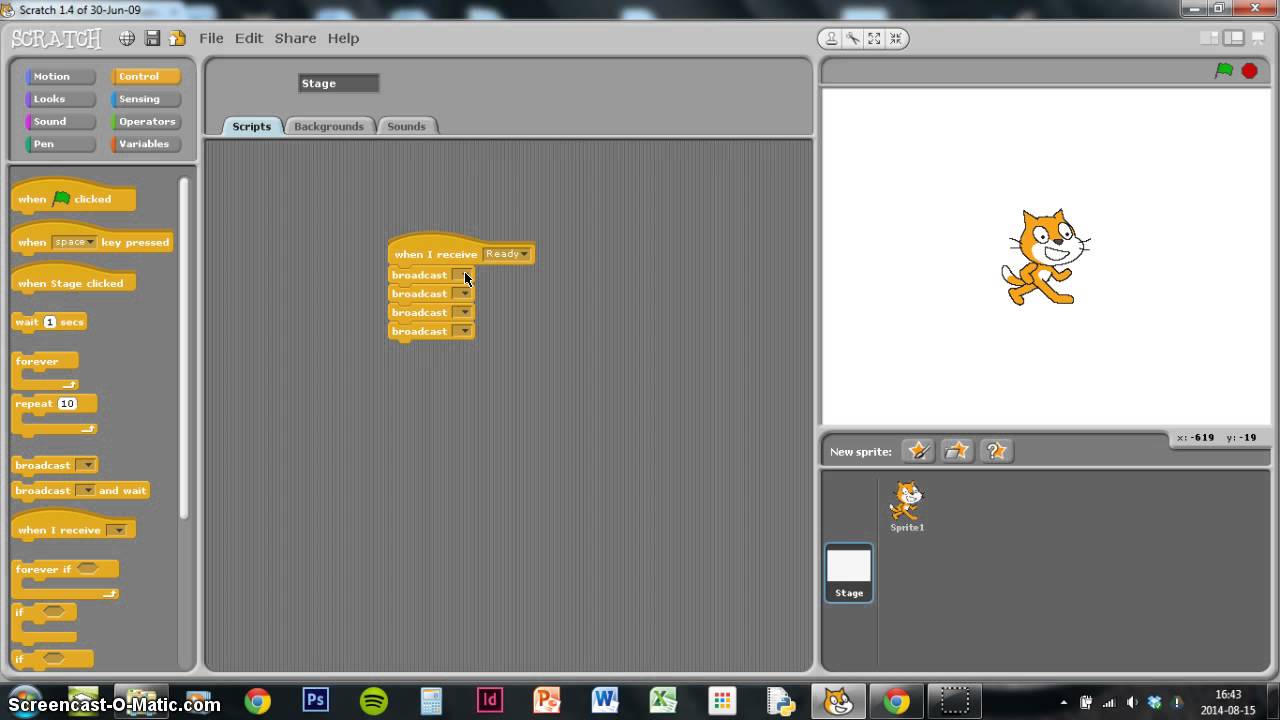Choose new sprite from file
The image size is (1280, 720).
coord(957,451)
